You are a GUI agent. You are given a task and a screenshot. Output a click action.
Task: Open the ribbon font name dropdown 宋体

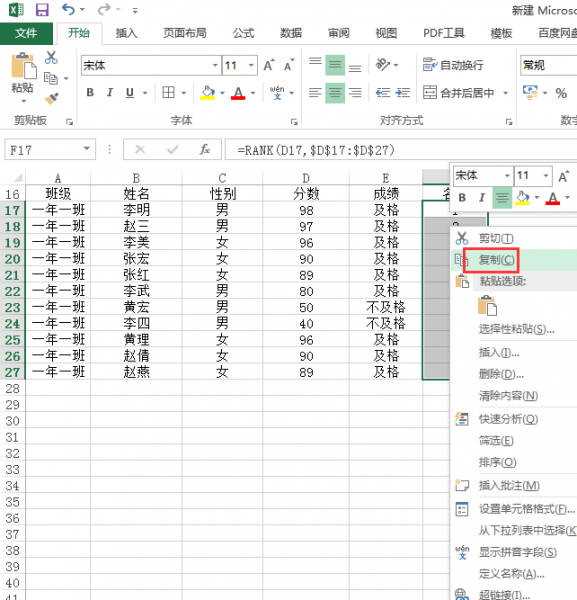tap(215, 65)
